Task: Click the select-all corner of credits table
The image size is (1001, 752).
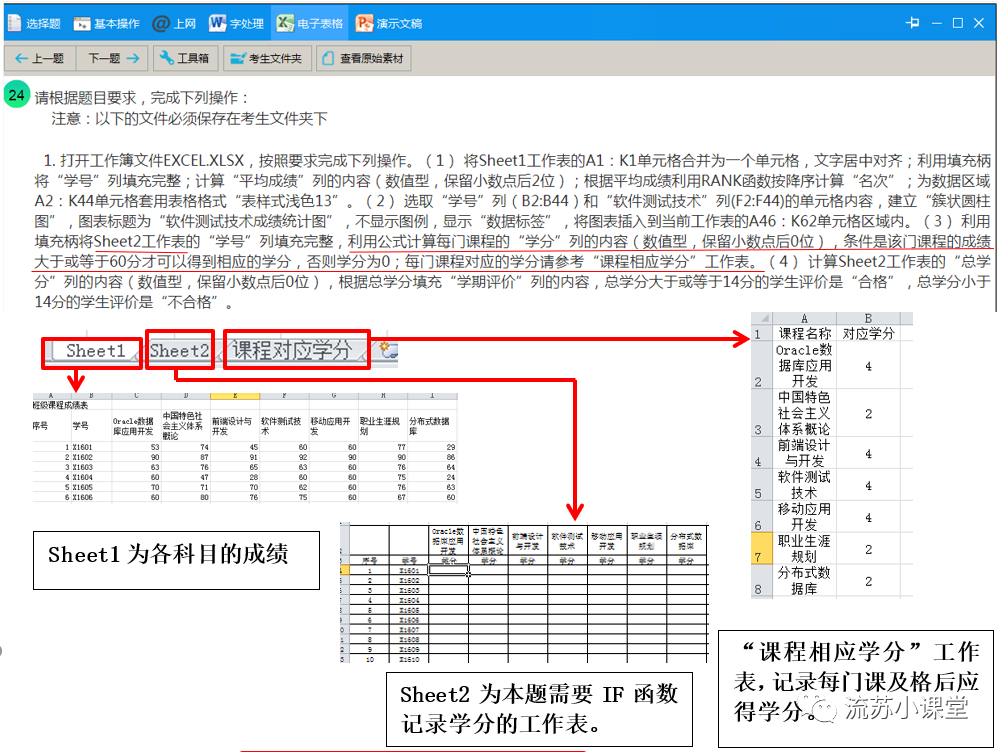Action: pos(762,319)
